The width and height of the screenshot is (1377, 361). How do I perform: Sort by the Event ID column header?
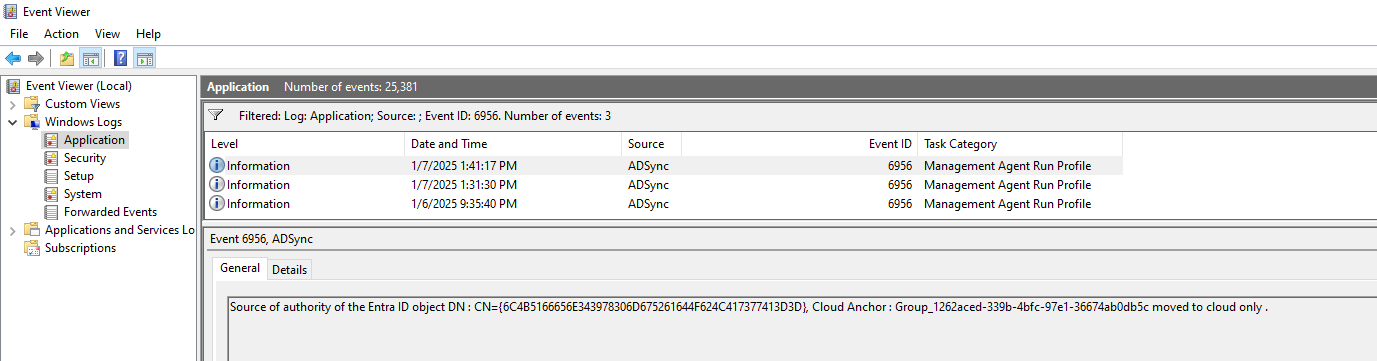[x=799, y=144]
